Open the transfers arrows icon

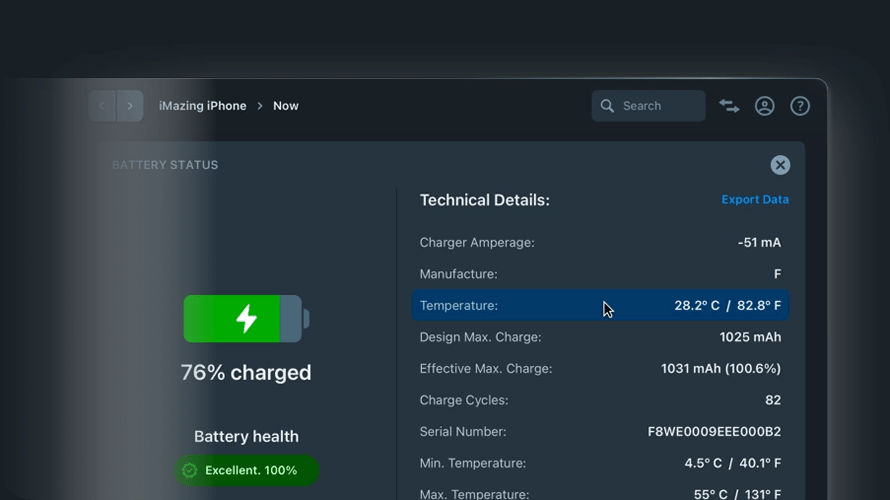(x=729, y=106)
